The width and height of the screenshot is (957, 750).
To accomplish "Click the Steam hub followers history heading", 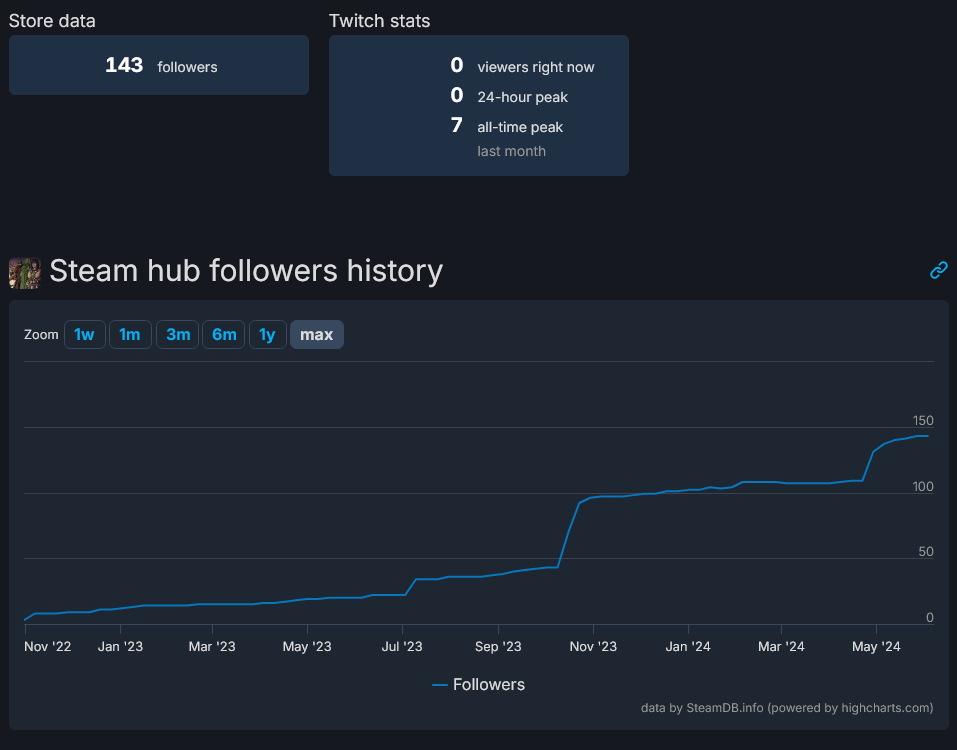I will [245, 271].
